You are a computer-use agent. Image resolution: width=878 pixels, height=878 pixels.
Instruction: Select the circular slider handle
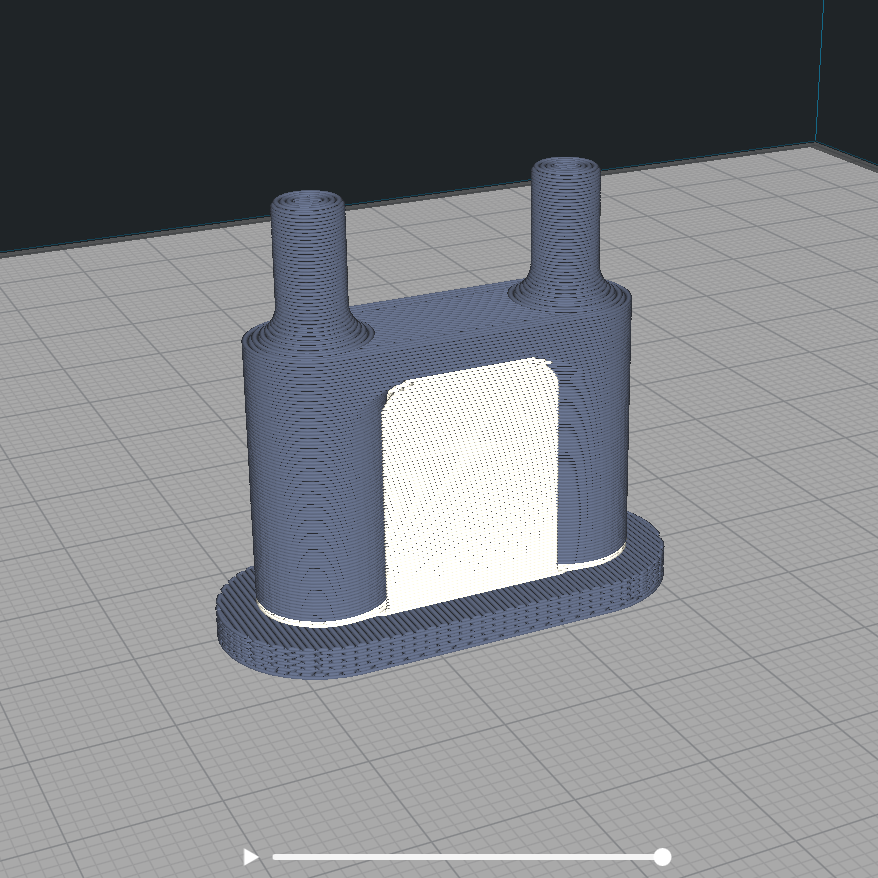[x=664, y=855]
